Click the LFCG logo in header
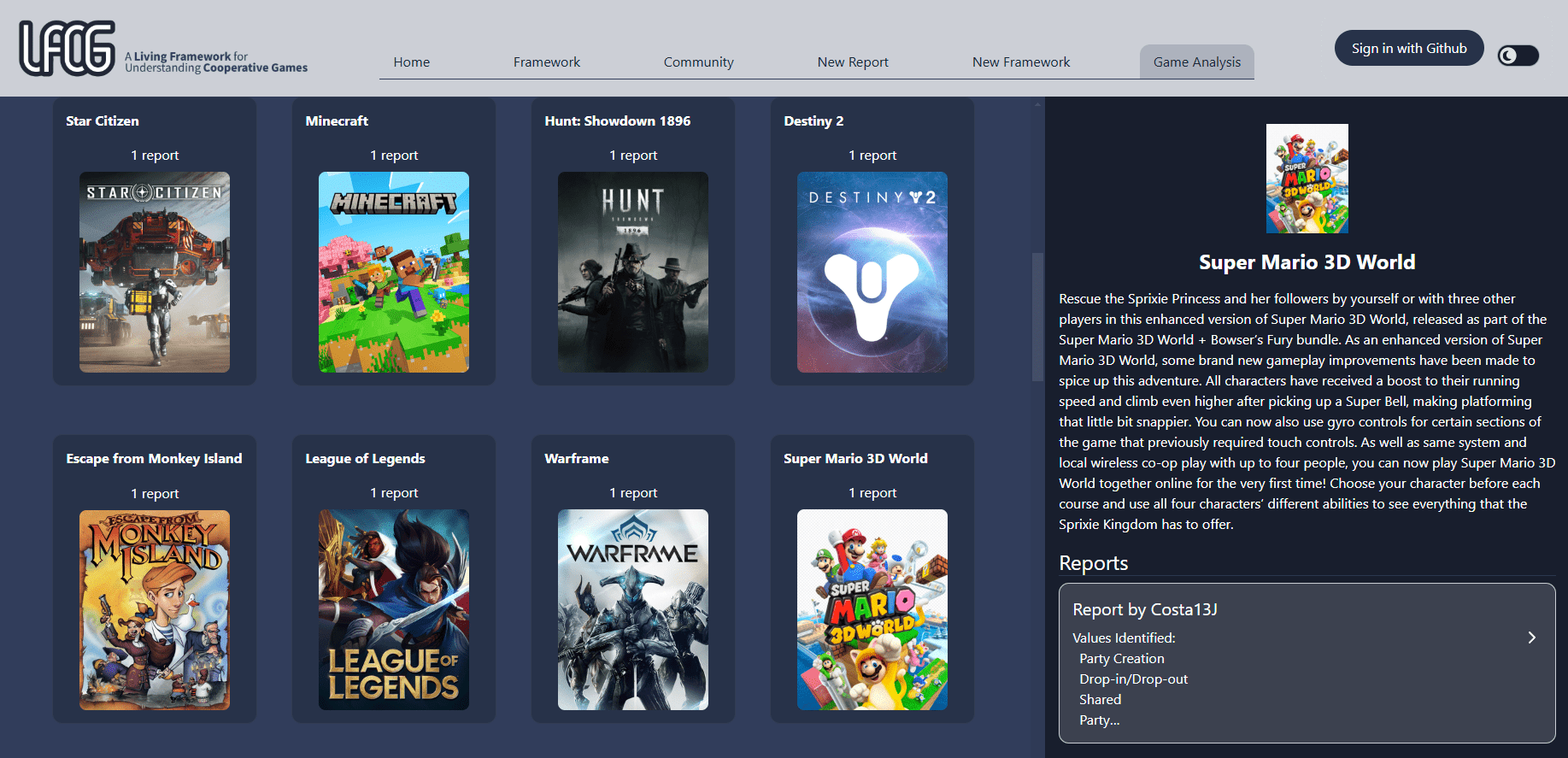 pos(68,49)
